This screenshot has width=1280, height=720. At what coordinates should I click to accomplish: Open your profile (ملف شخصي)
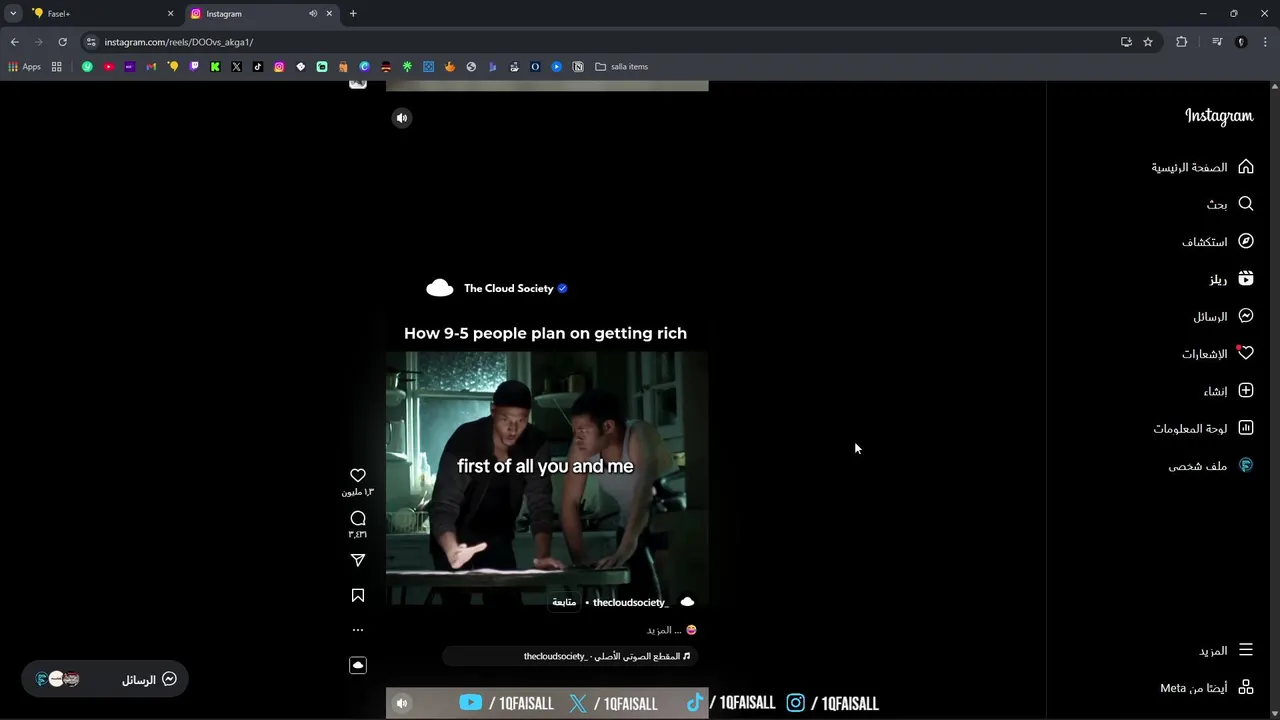(x=1211, y=465)
